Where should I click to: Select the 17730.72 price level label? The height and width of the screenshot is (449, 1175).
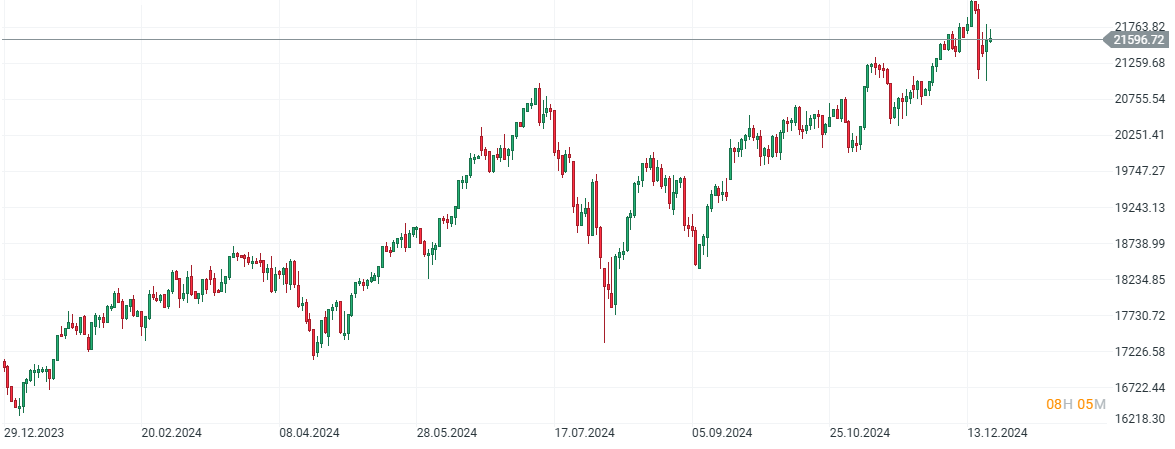1138,316
